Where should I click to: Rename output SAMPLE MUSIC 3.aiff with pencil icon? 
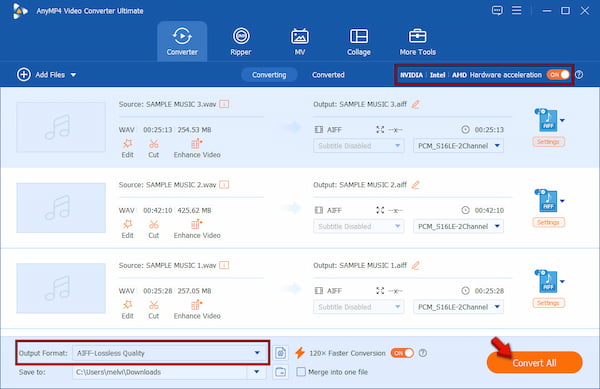point(416,104)
